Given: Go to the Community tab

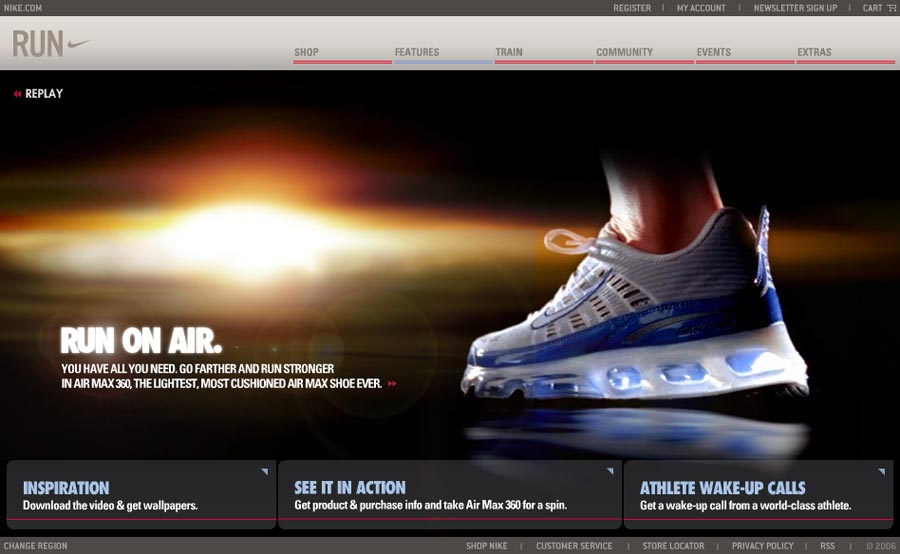Looking at the screenshot, I should (x=624, y=52).
